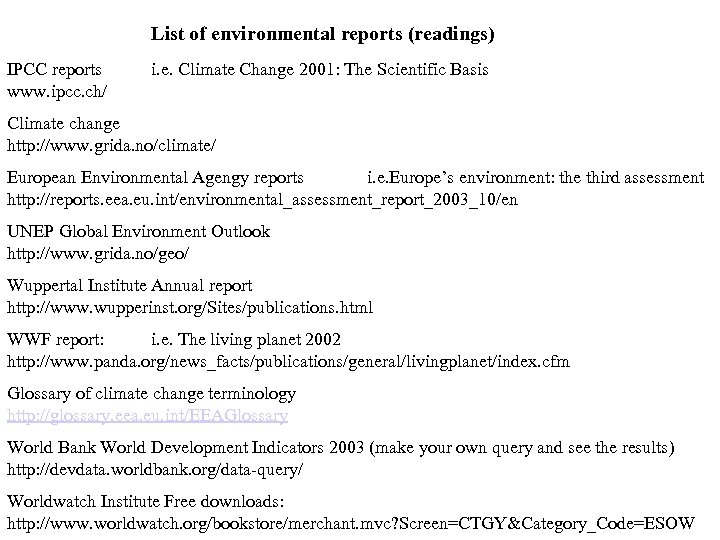Click the worldwatch.org bookstore URL
The image size is (720, 540).
pos(351,524)
